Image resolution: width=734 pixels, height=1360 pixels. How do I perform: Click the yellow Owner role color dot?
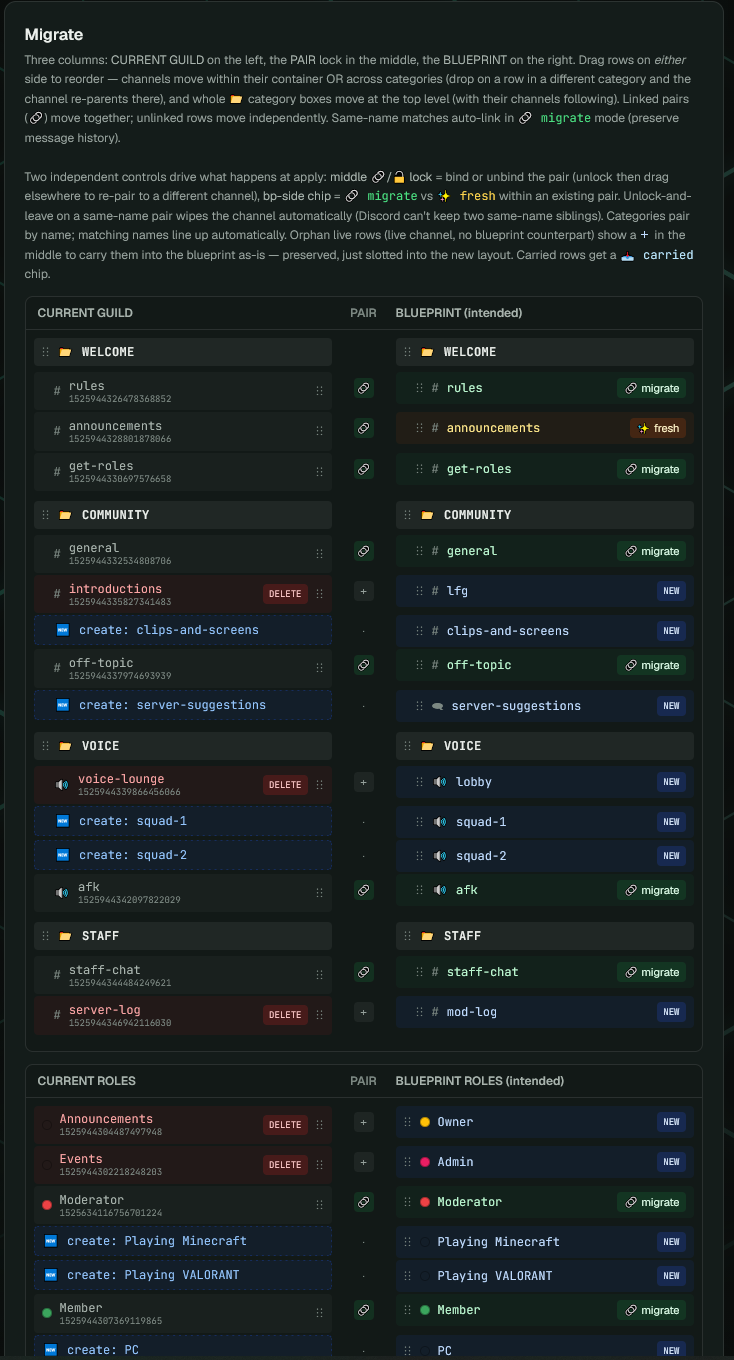click(425, 1122)
